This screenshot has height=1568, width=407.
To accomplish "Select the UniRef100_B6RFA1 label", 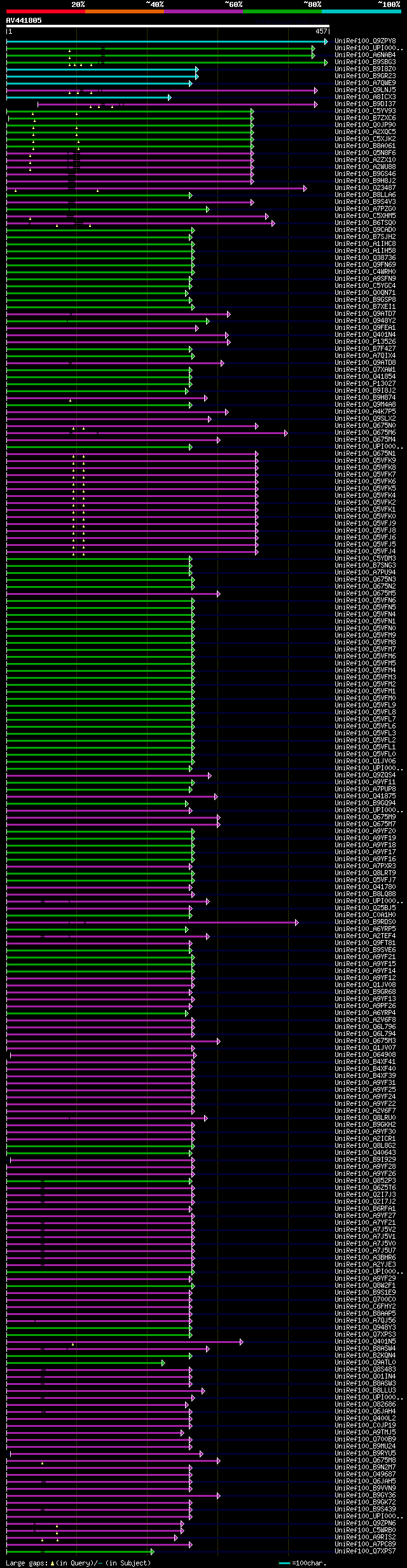I will tap(365, 1209).
